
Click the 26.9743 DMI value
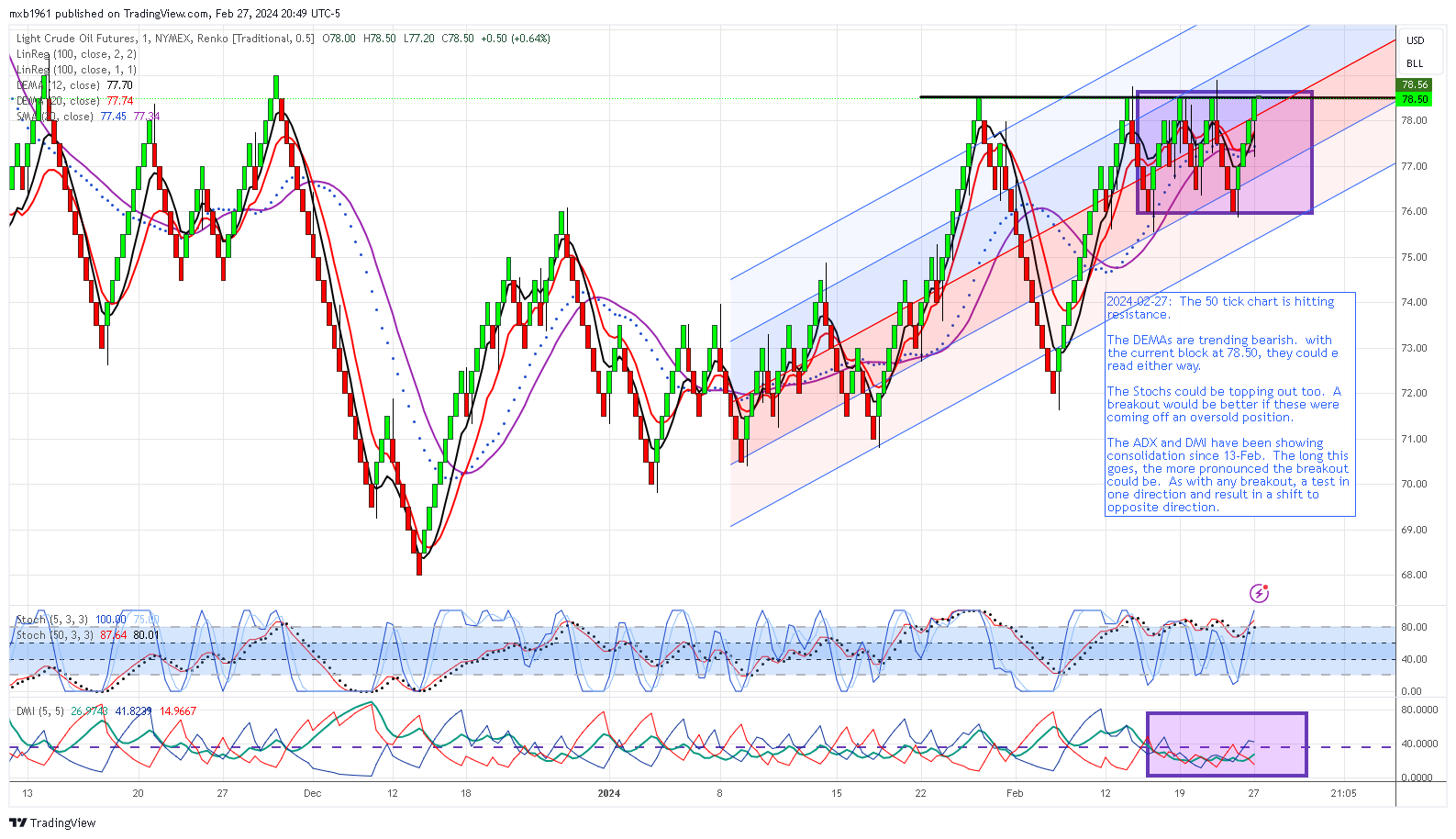(x=90, y=711)
